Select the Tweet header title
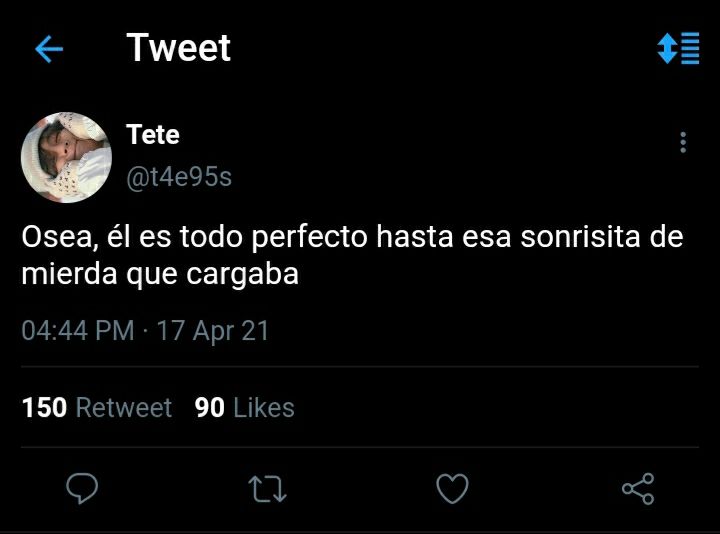720x534 pixels. [179, 47]
